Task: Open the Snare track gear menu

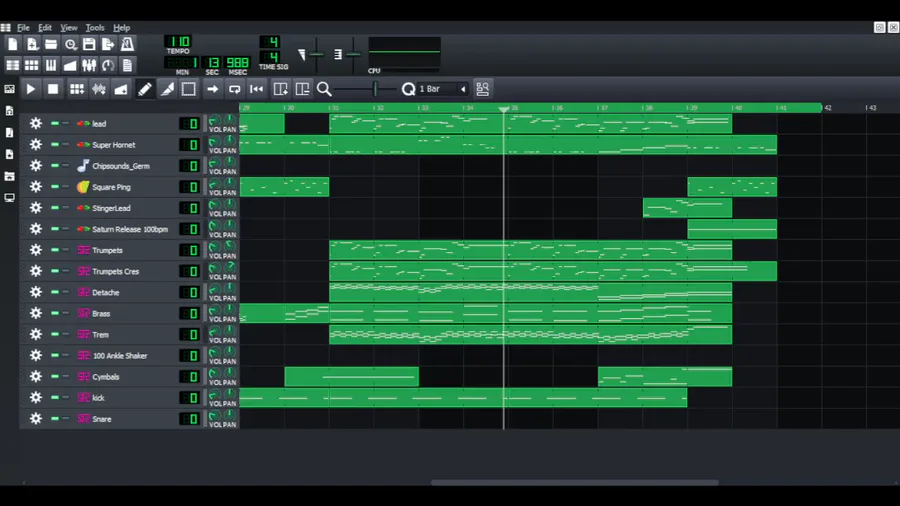Action: click(x=36, y=419)
